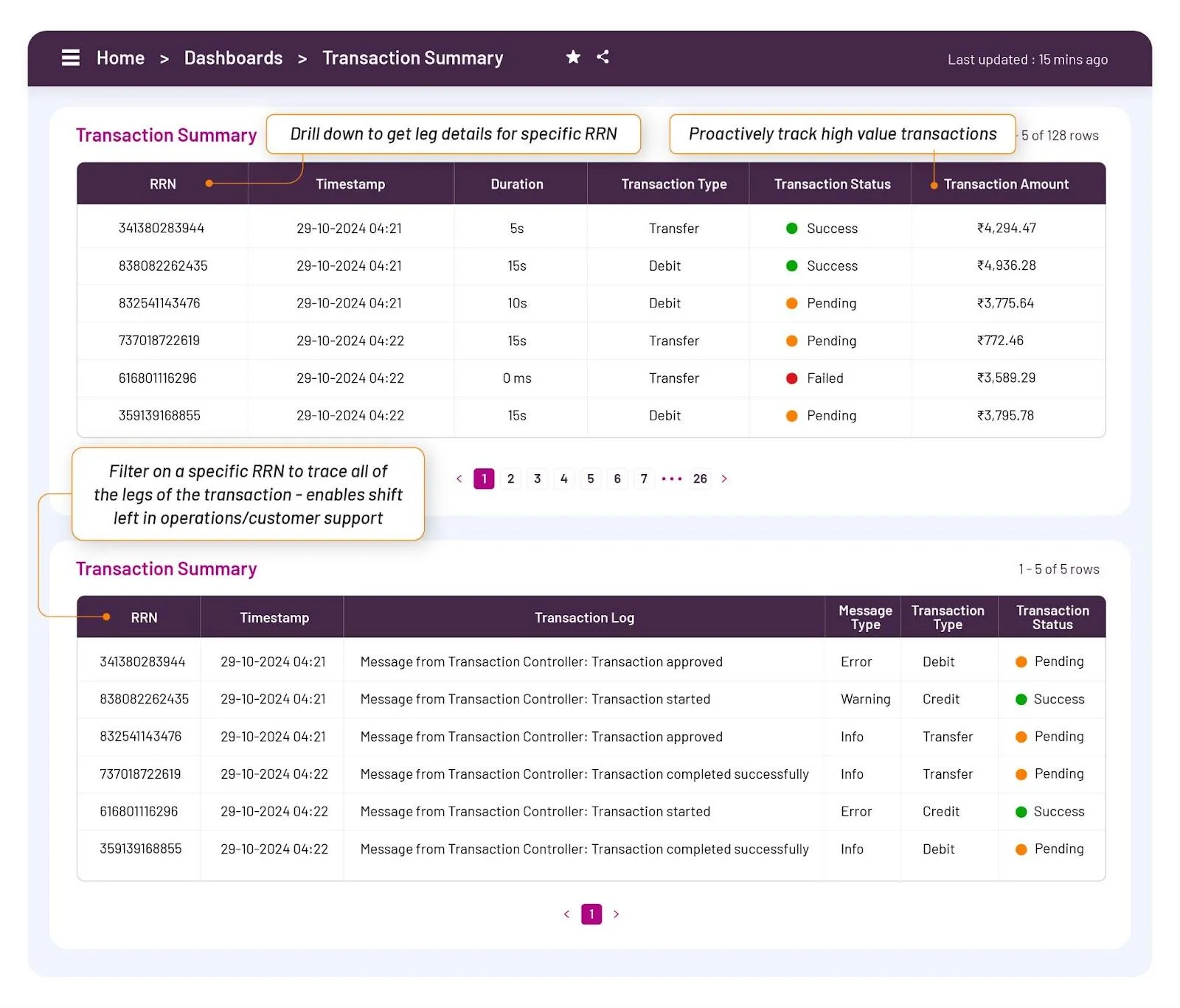The width and height of the screenshot is (1180, 1008).
Task: Sort top table by RRN header
Action: (x=163, y=184)
